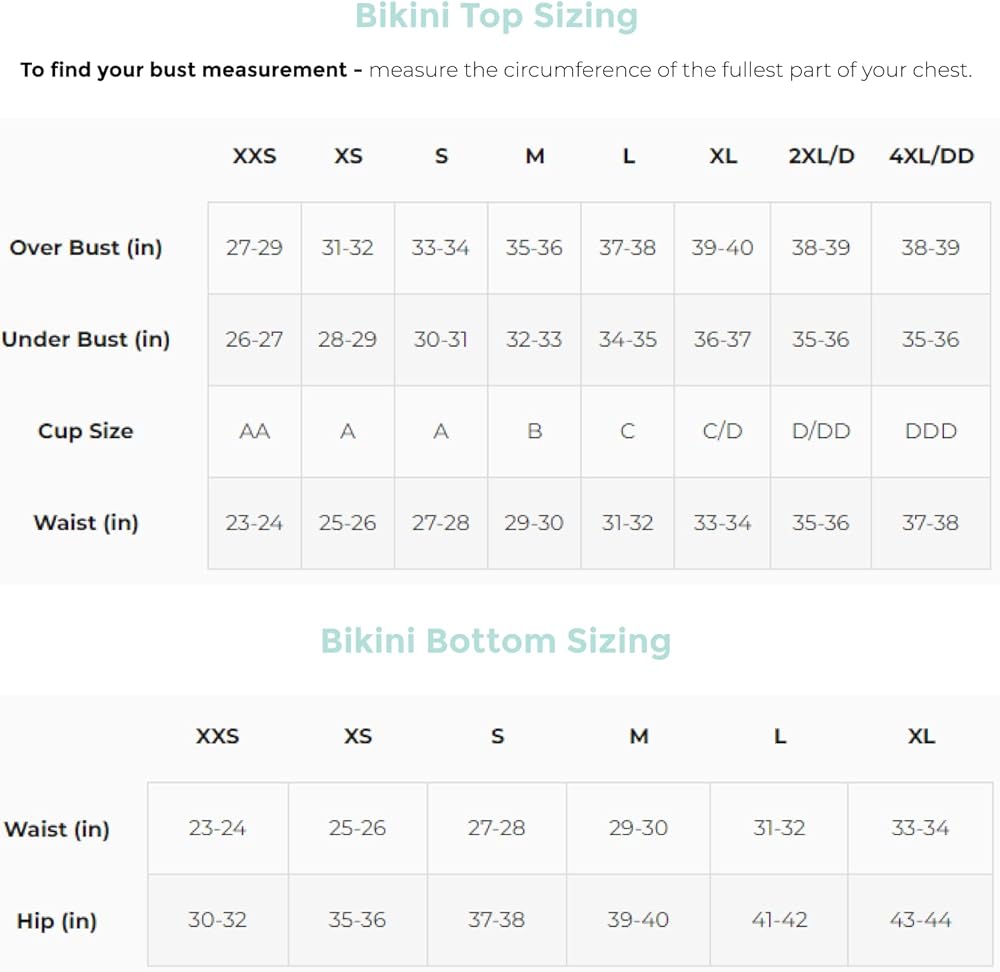Screen dimensions: 1000x972
Task: Select the Over Bust (in) row label
Action: 86,248
